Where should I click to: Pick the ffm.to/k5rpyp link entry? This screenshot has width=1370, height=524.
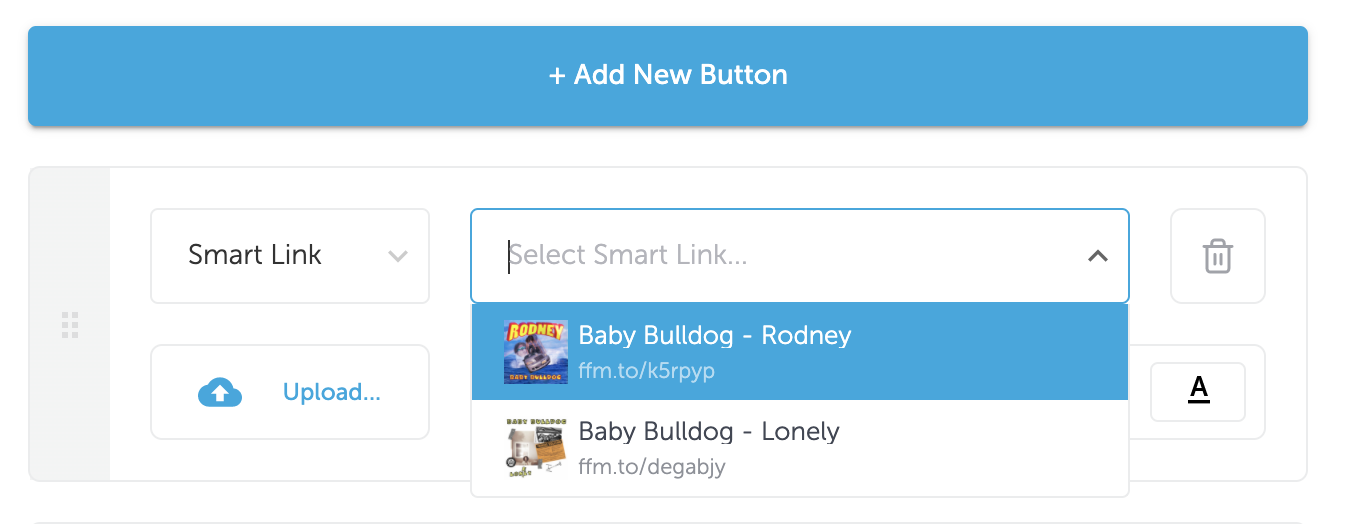click(x=647, y=371)
